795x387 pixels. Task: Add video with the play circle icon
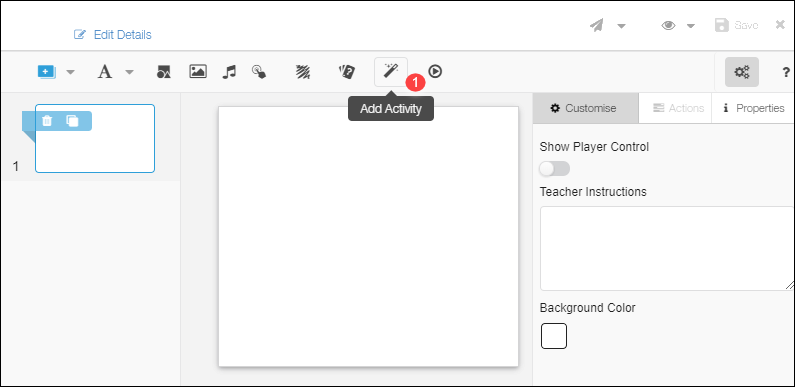click(435, 72)
